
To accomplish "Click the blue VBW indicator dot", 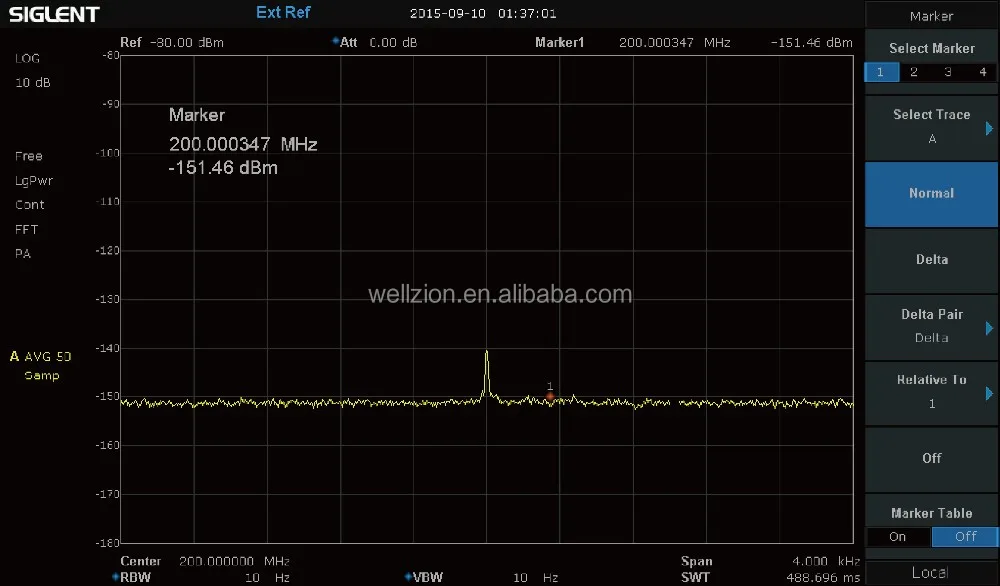I will (408, 577).
